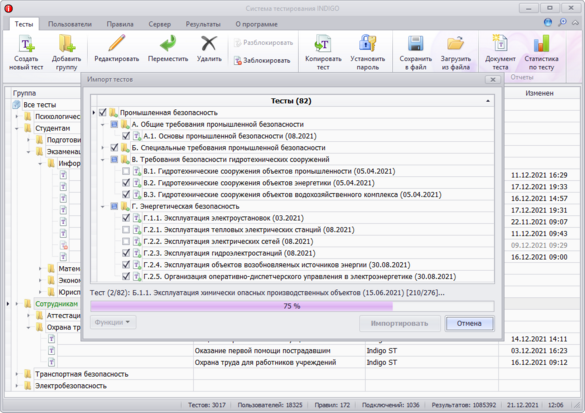Open Test statistics chart icon
The width and height of the screenshot is (585, 413).
[x=541, y=44]
